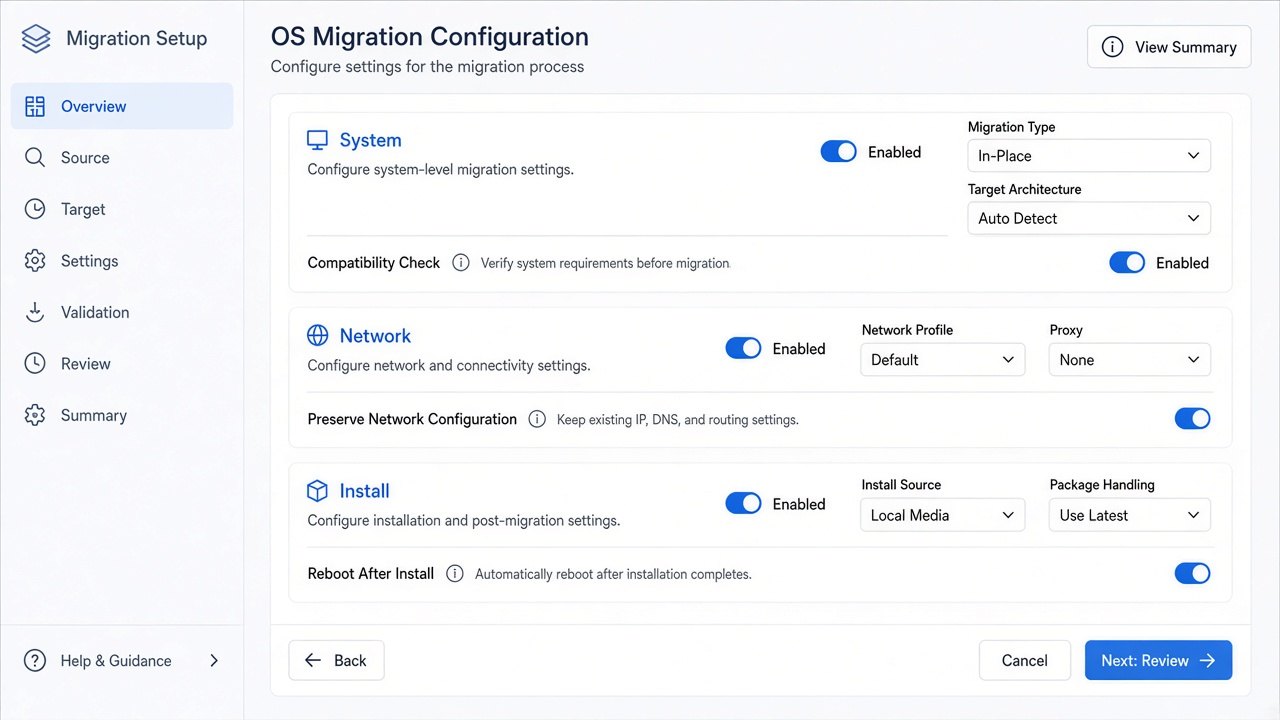Toggle off Reboot After Install switch
The width and height of the screenshot is (1280, 720).
(1192, 574)
